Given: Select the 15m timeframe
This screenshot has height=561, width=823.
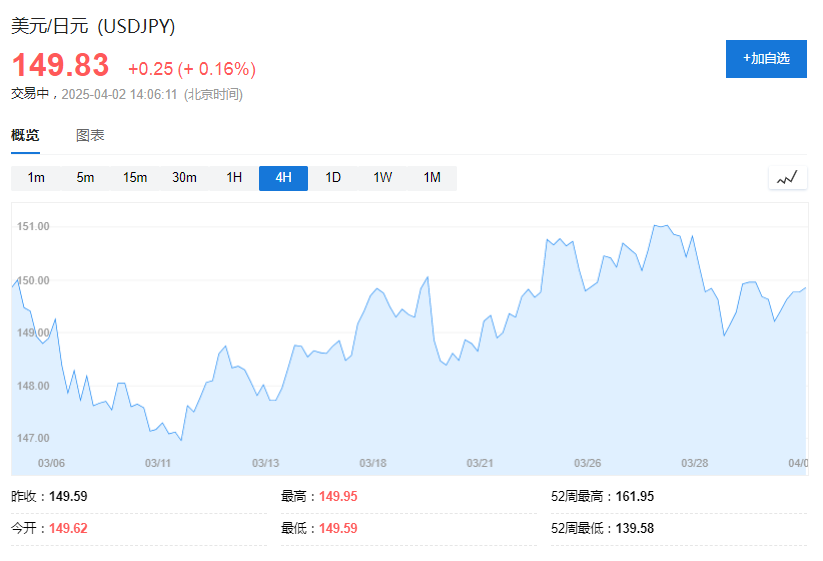Looking at the screenshot, I should point(135,178).
